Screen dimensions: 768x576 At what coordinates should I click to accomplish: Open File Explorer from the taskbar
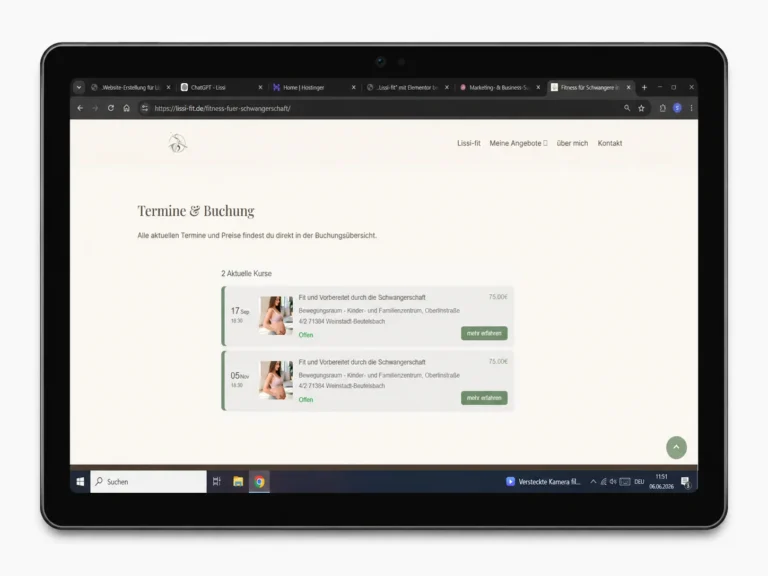tap(238, 481)
